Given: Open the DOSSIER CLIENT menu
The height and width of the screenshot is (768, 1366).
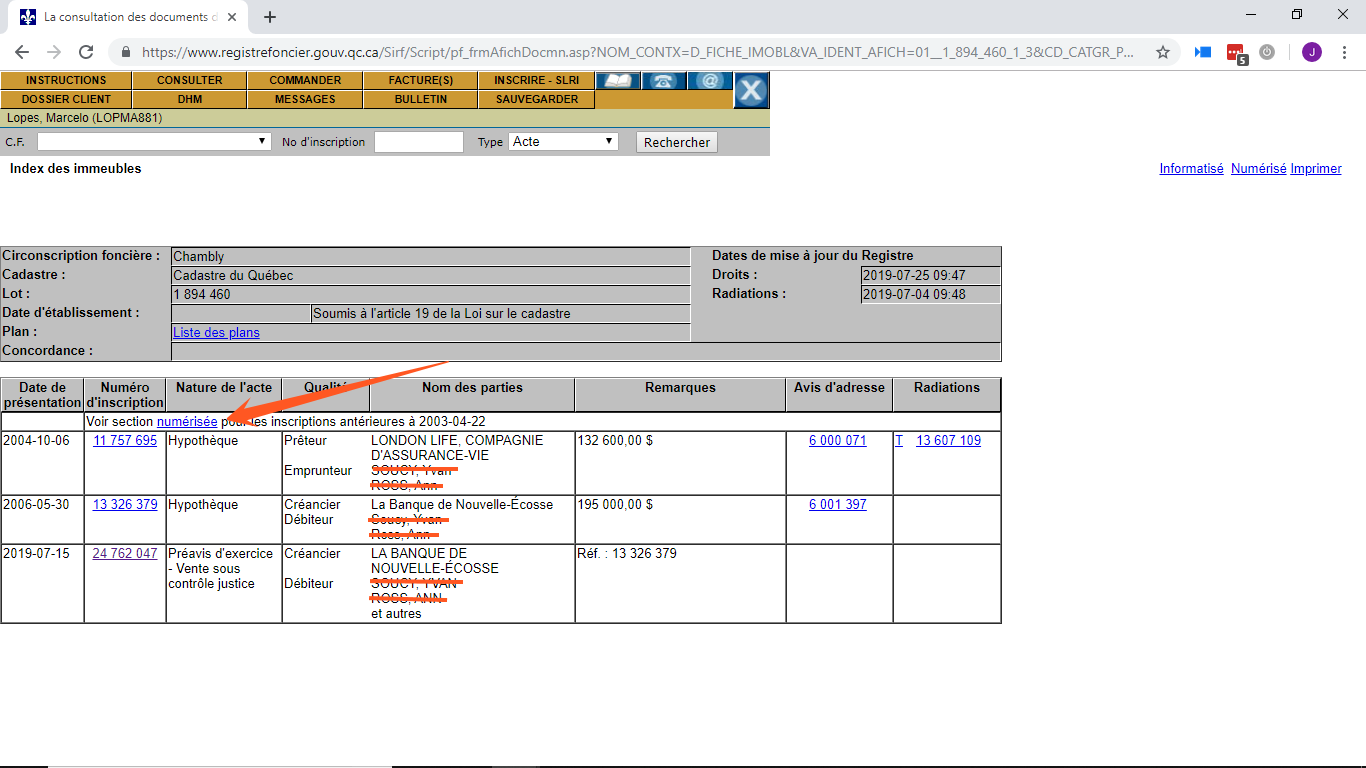Looking at the screenshot, I should [x=66, y=100].
